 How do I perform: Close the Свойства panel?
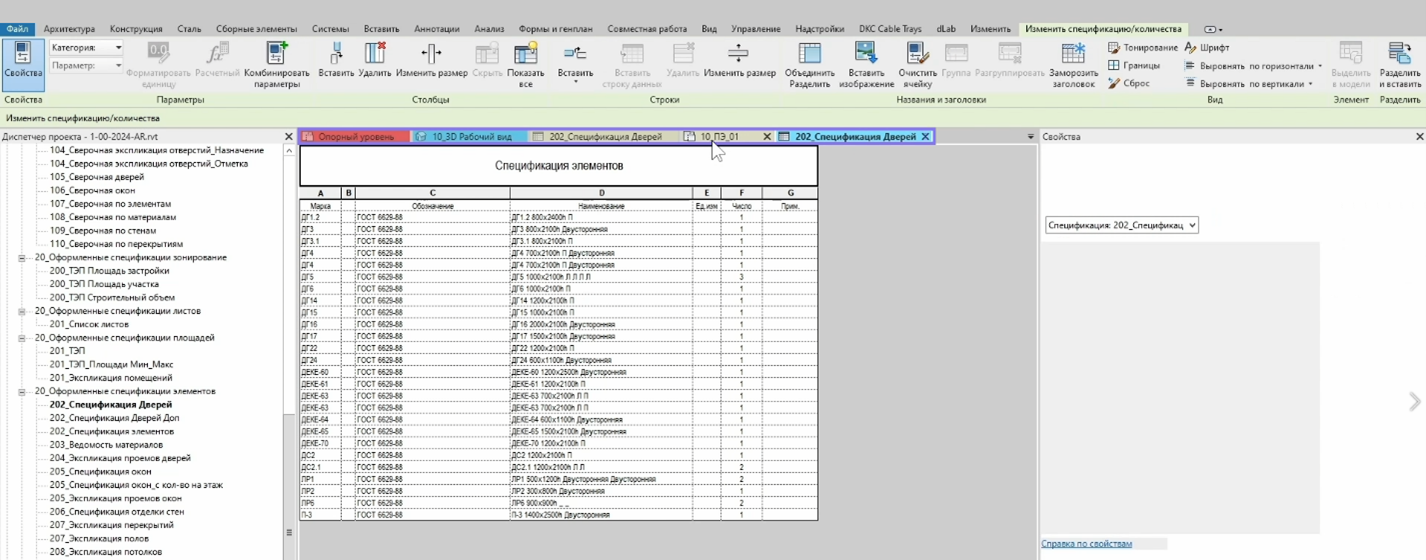coord(1419,137)
